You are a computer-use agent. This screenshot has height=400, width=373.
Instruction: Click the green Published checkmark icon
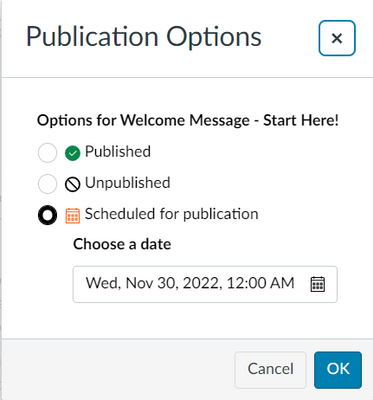[72, 153]
